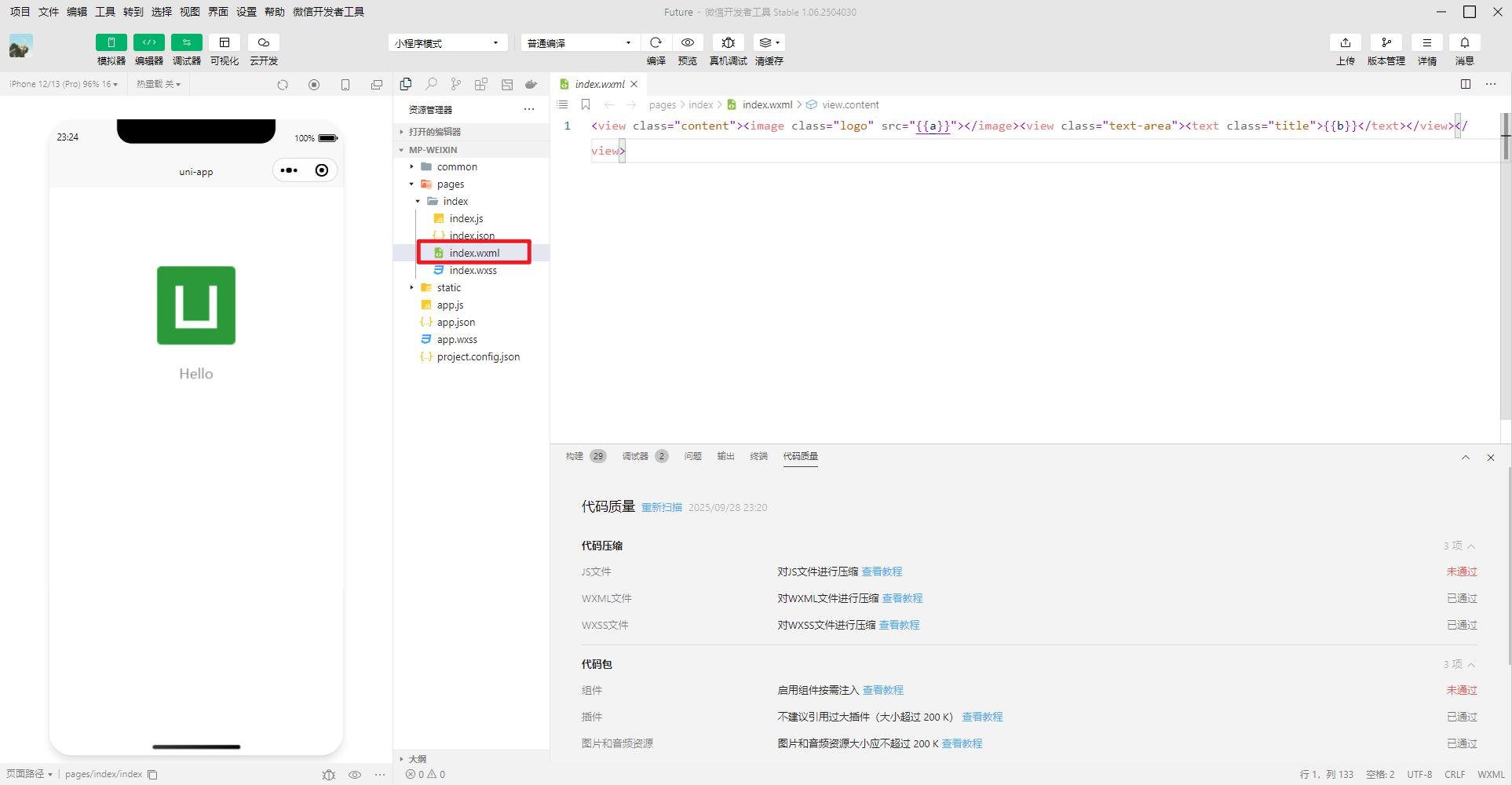Screen dimensions: 1512x785
Task: Switch to the 调试器 panel tab
Action: tap(645, 456)
